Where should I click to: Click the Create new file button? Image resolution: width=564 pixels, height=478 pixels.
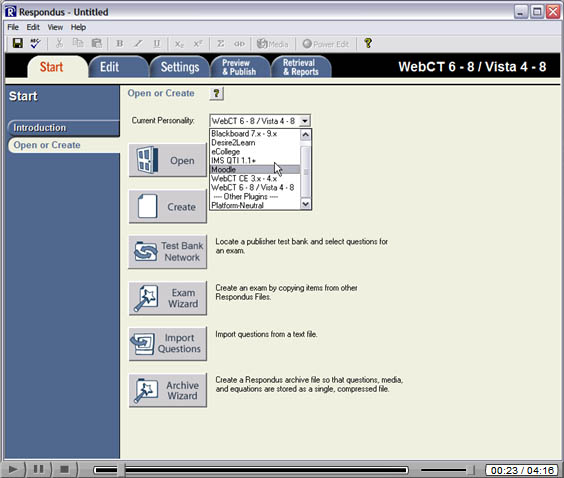(x=168, y=206)
